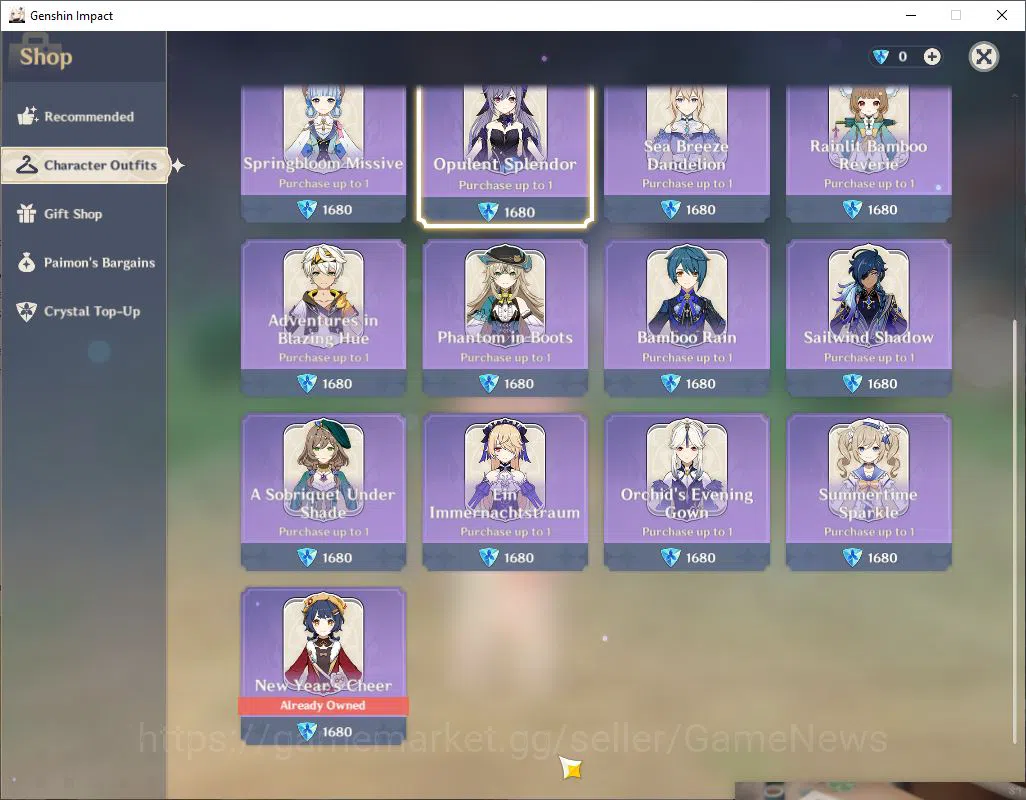Pick the Summertime Sparkle outfit

(868, 492)
